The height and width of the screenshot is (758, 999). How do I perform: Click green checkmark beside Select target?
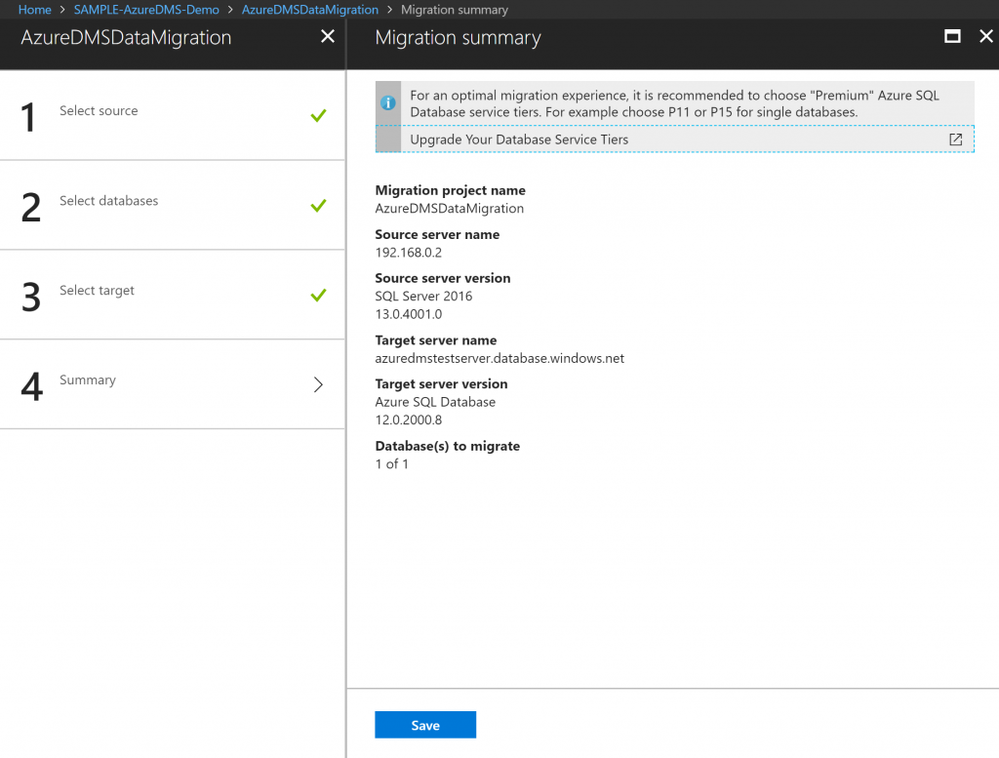[x=319, y=295]
